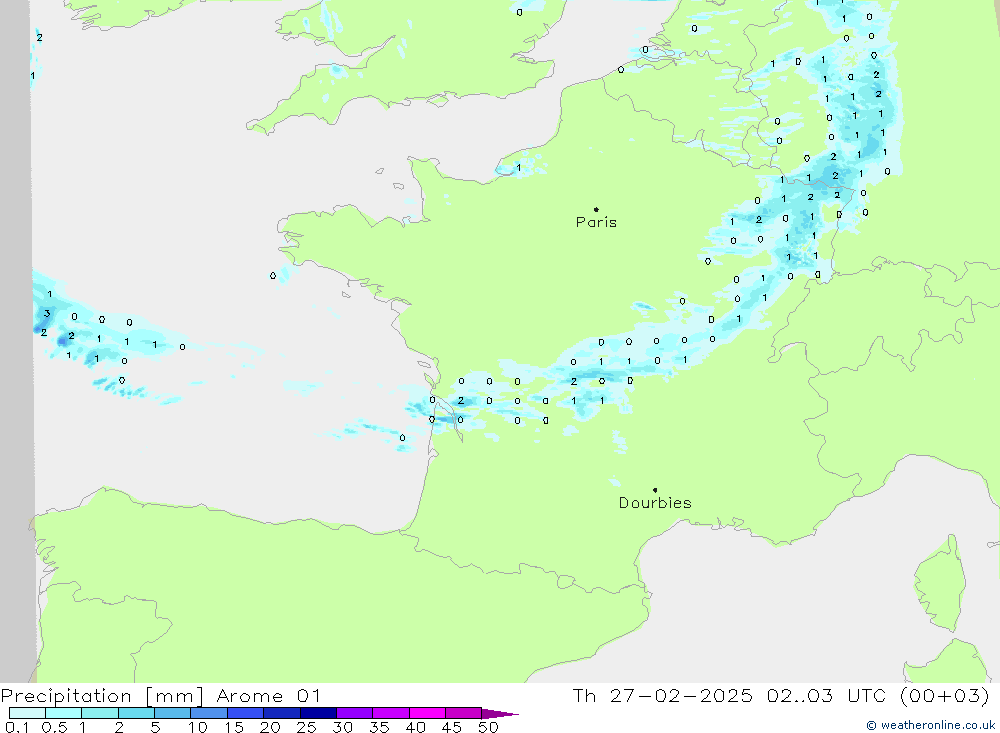Screen dimensions: 1000x733
Task: Click the 10 mm blue legend swatch
Action: pos(209,713)
